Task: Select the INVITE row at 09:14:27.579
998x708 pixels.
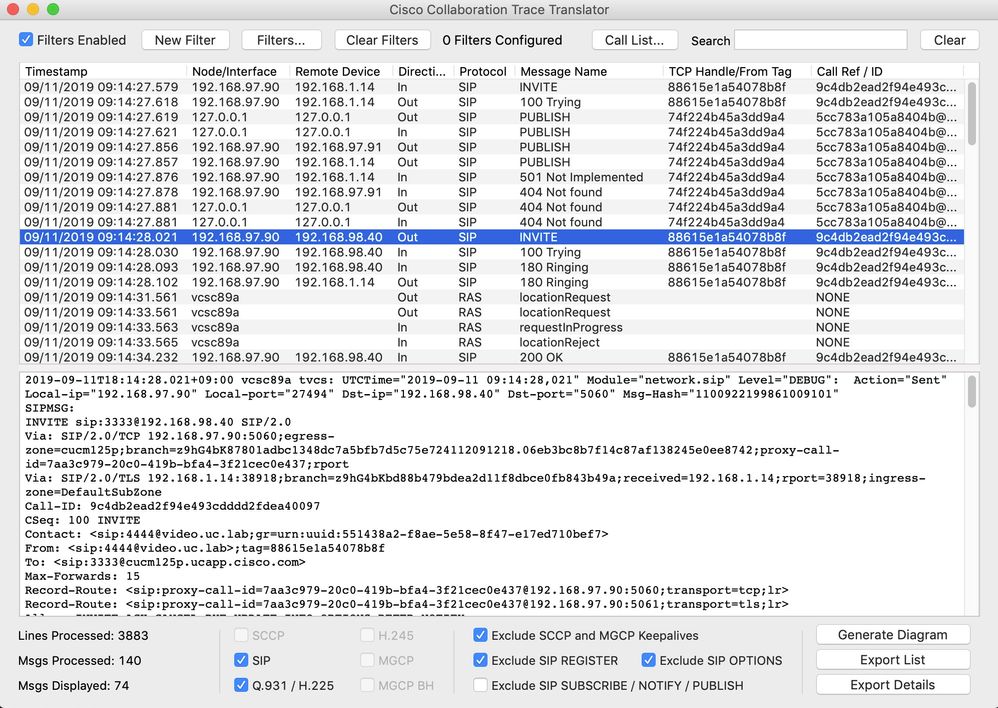Action: (491, 87)
